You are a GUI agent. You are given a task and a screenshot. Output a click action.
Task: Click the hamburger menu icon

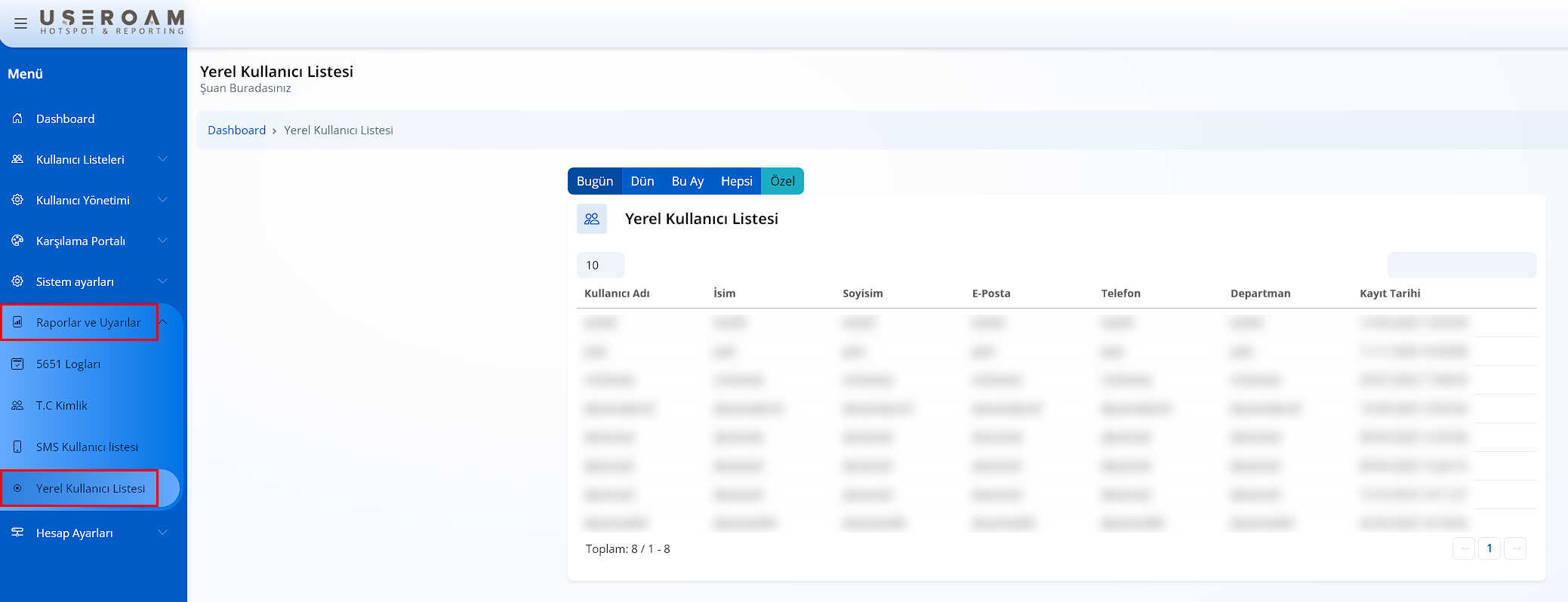20,23
